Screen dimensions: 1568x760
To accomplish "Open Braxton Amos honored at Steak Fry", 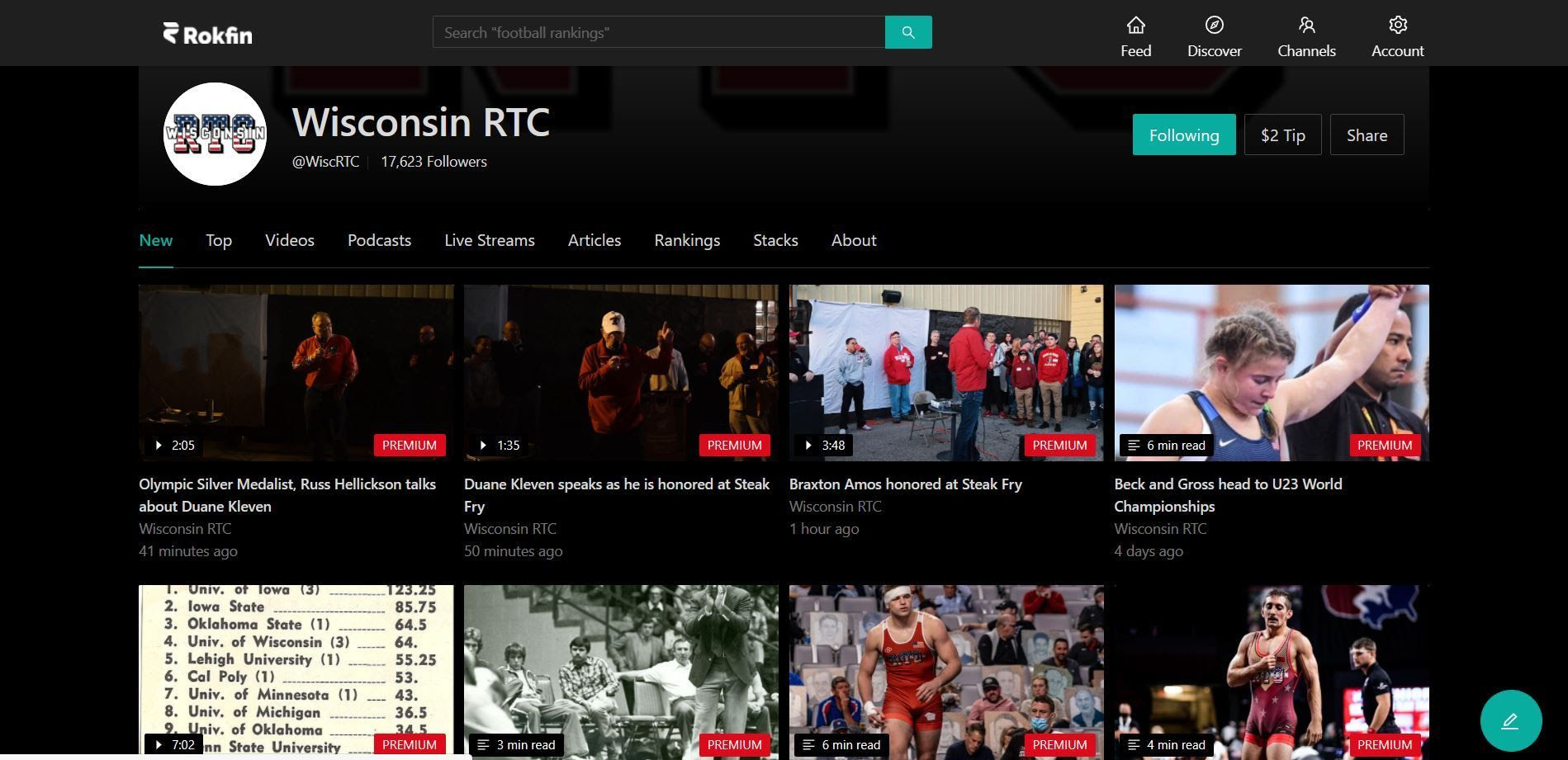I will [x=906, y=484].
